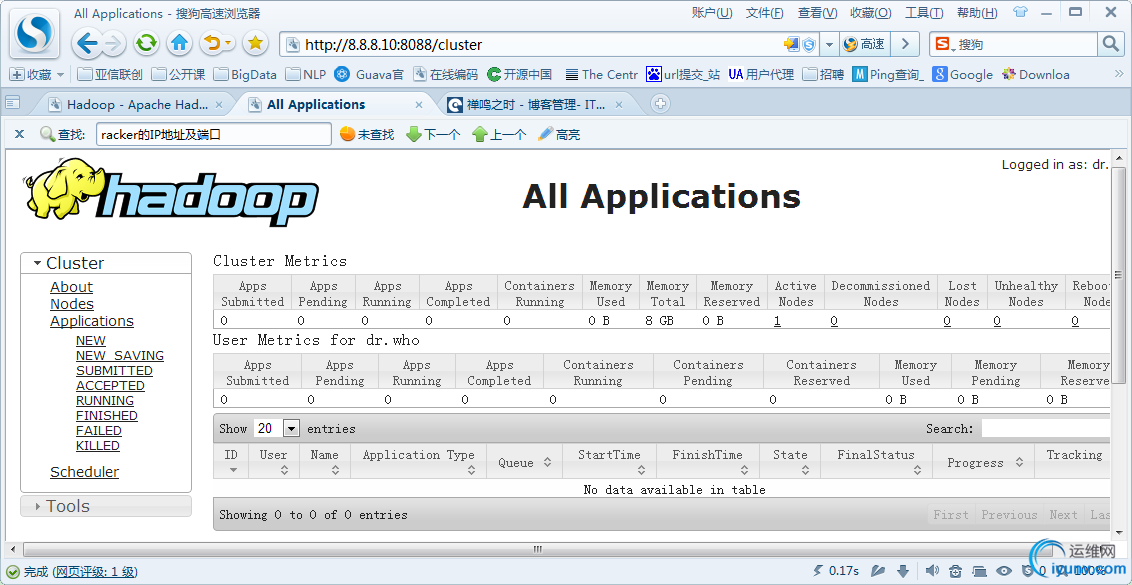Click the horizontal scrollbar thumb at page bottom
This screenshot has width=1132, height=585.
(537, 549)
